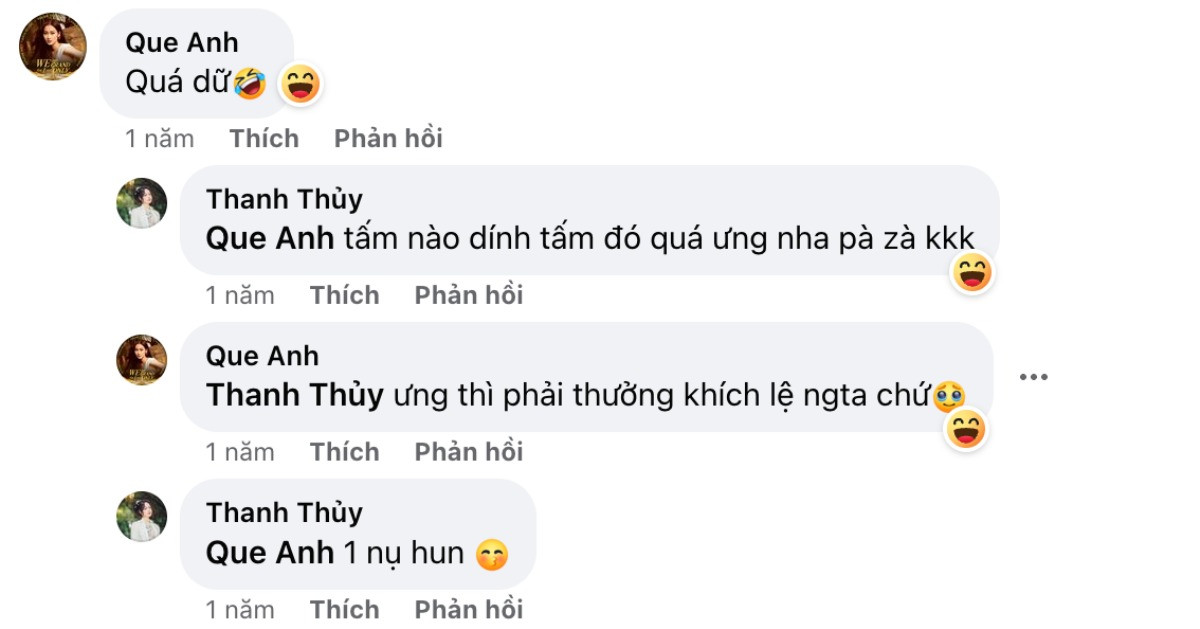Image resolution: width=1200 pixels, height=629 pixels.
Task: Open the "1 năm" timestamp under the last reply
Action: (x=240, y=608)
